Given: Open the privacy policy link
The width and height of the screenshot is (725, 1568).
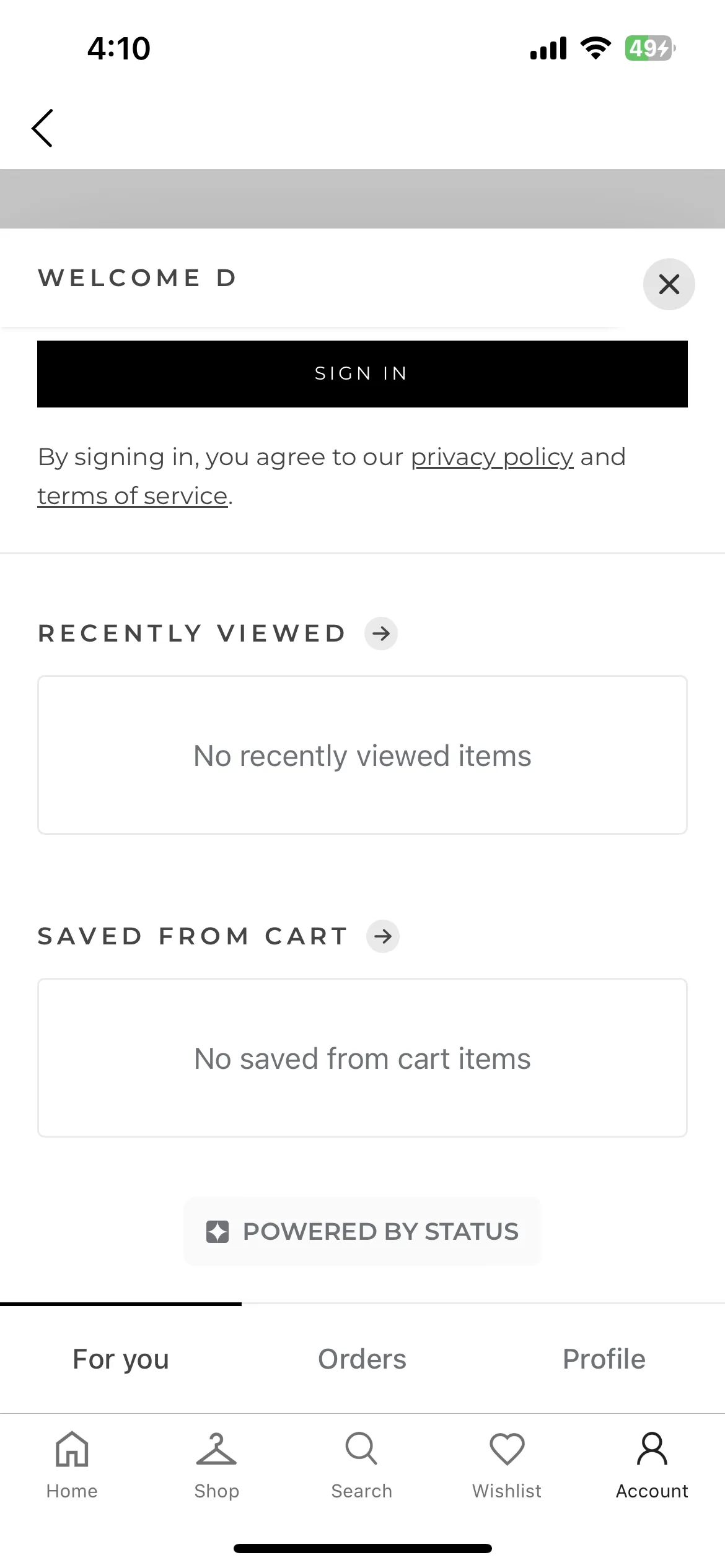Looking at the screenshot, I should pyautogui.click(x=492, y=457).
